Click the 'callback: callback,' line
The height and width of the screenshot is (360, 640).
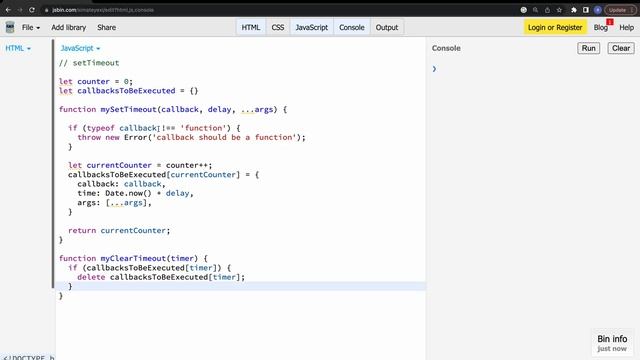pyautogui.click(x=122, y=184)
